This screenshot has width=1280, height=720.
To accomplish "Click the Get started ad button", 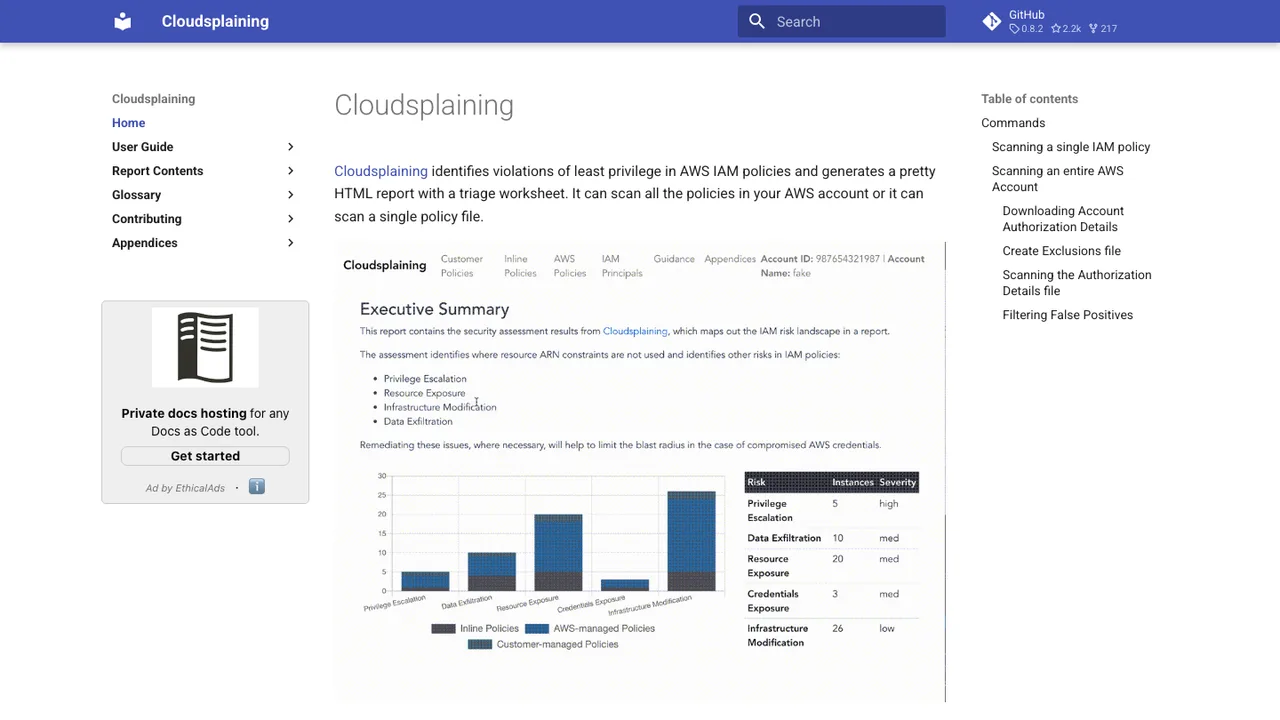I will click(205, 456).
